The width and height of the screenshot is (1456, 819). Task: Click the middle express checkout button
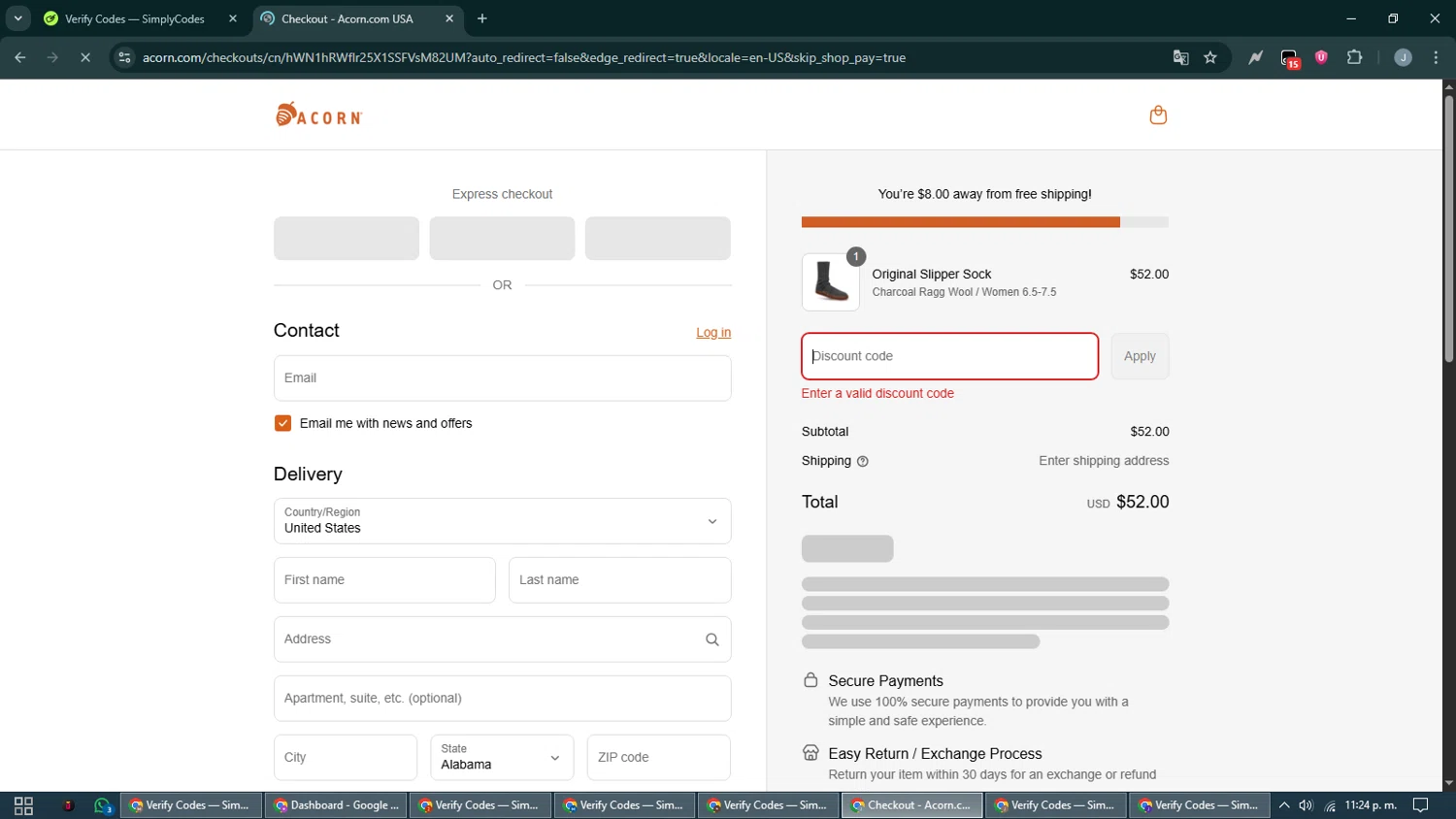[x=502, y=239]
